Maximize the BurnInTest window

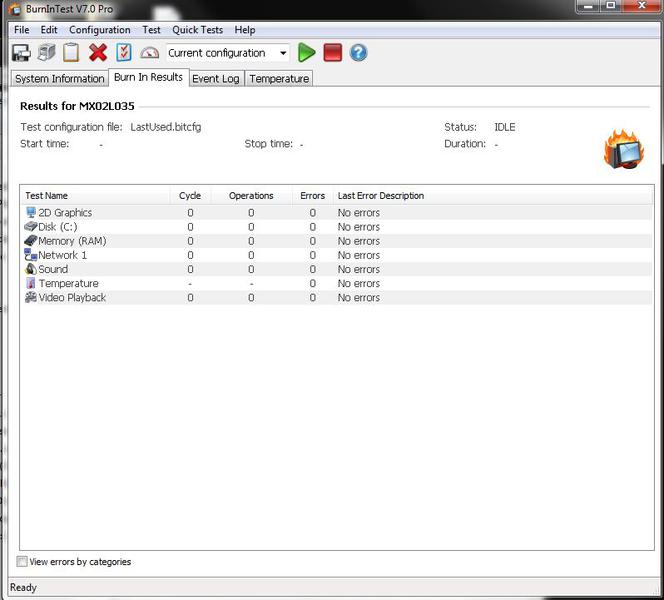(x=611, y=6)
